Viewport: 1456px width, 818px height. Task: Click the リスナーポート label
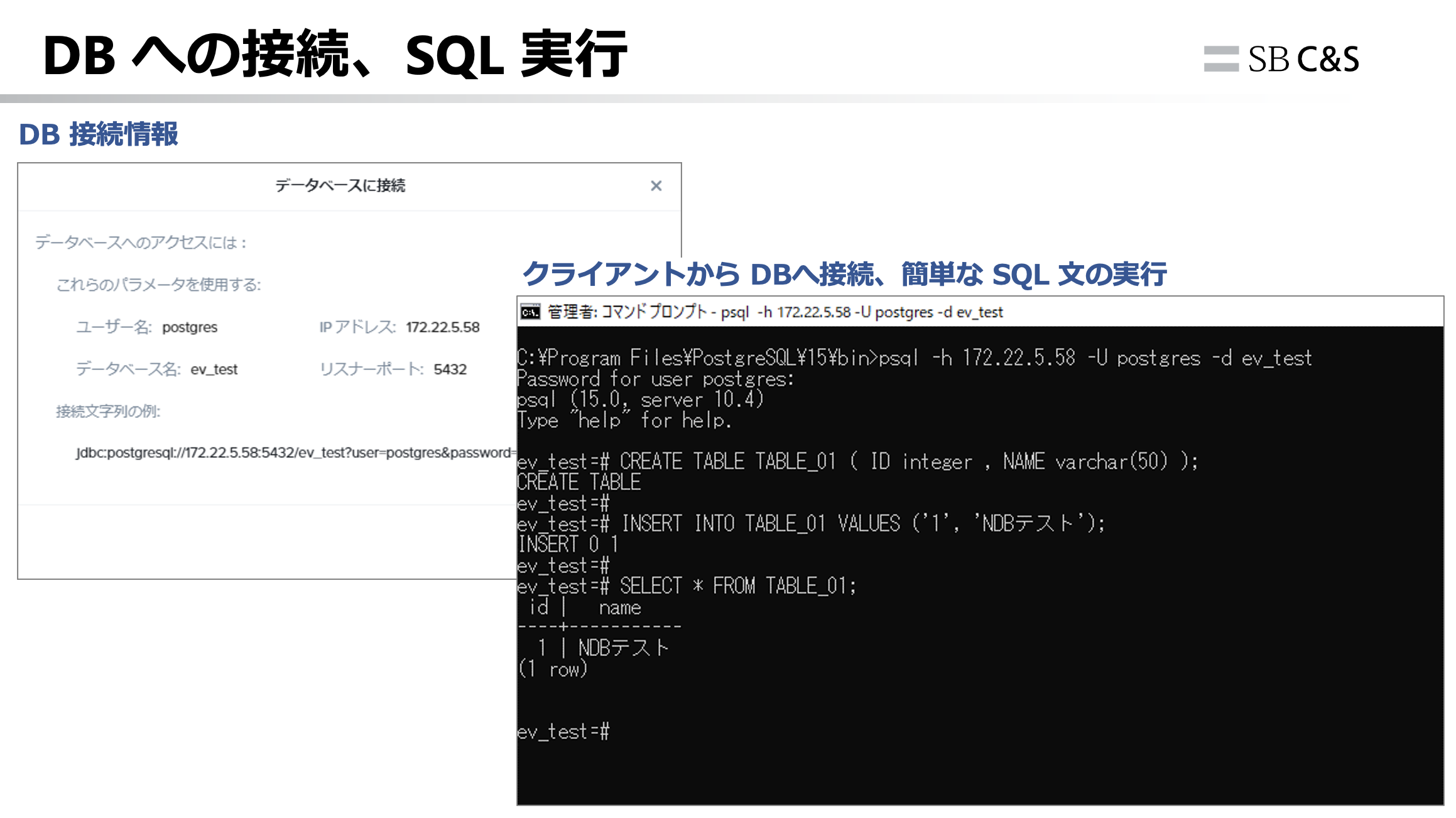[x=372, y=369]
